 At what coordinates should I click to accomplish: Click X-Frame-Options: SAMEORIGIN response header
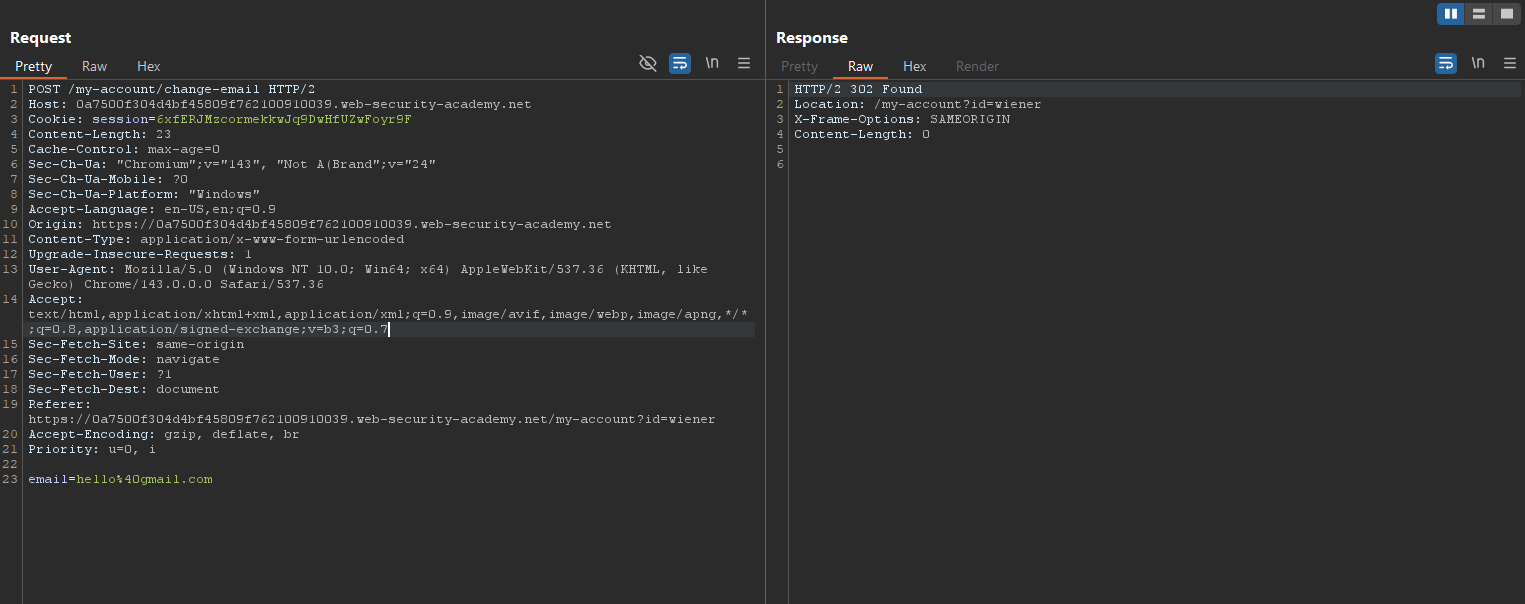click(902, 119)
